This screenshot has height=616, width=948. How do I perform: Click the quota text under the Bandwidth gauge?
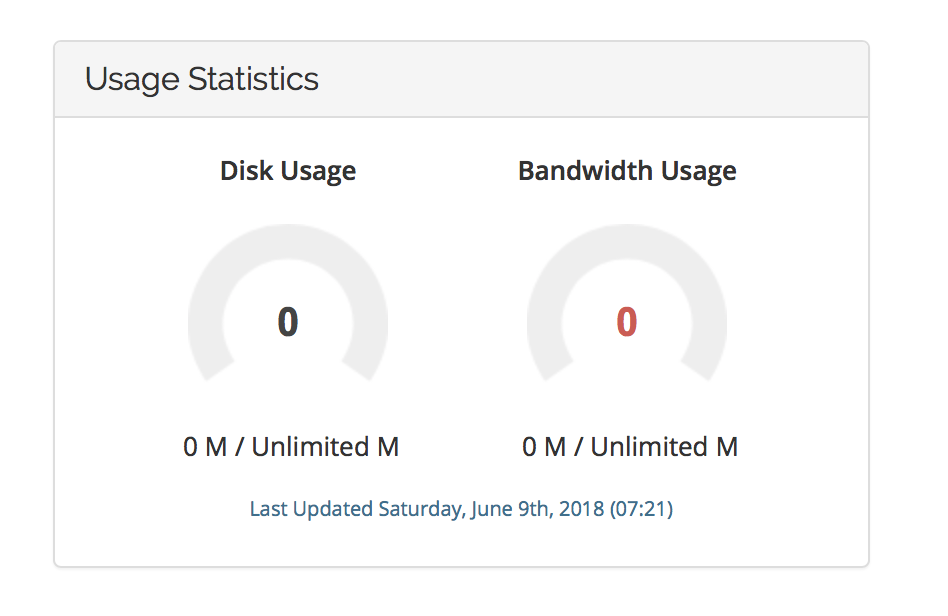pyautogui.click(x=630, y=447)
